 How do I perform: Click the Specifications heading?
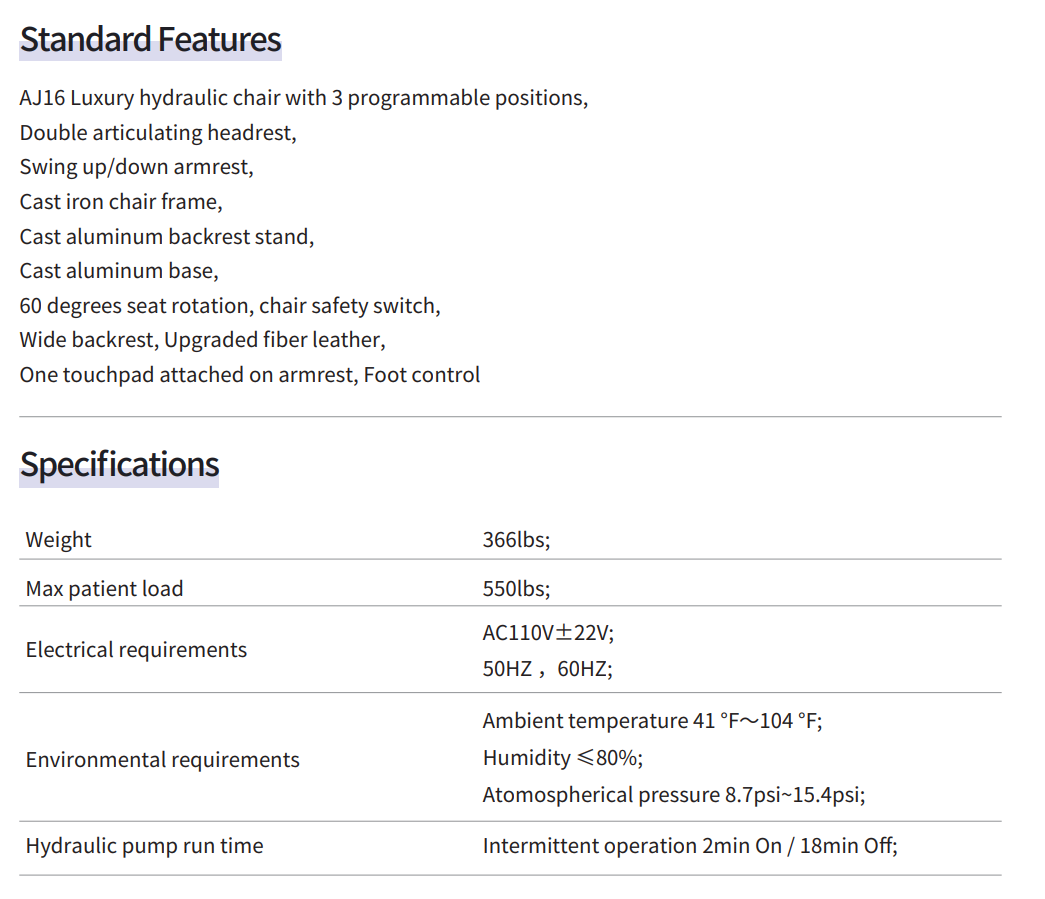[119, 465]
